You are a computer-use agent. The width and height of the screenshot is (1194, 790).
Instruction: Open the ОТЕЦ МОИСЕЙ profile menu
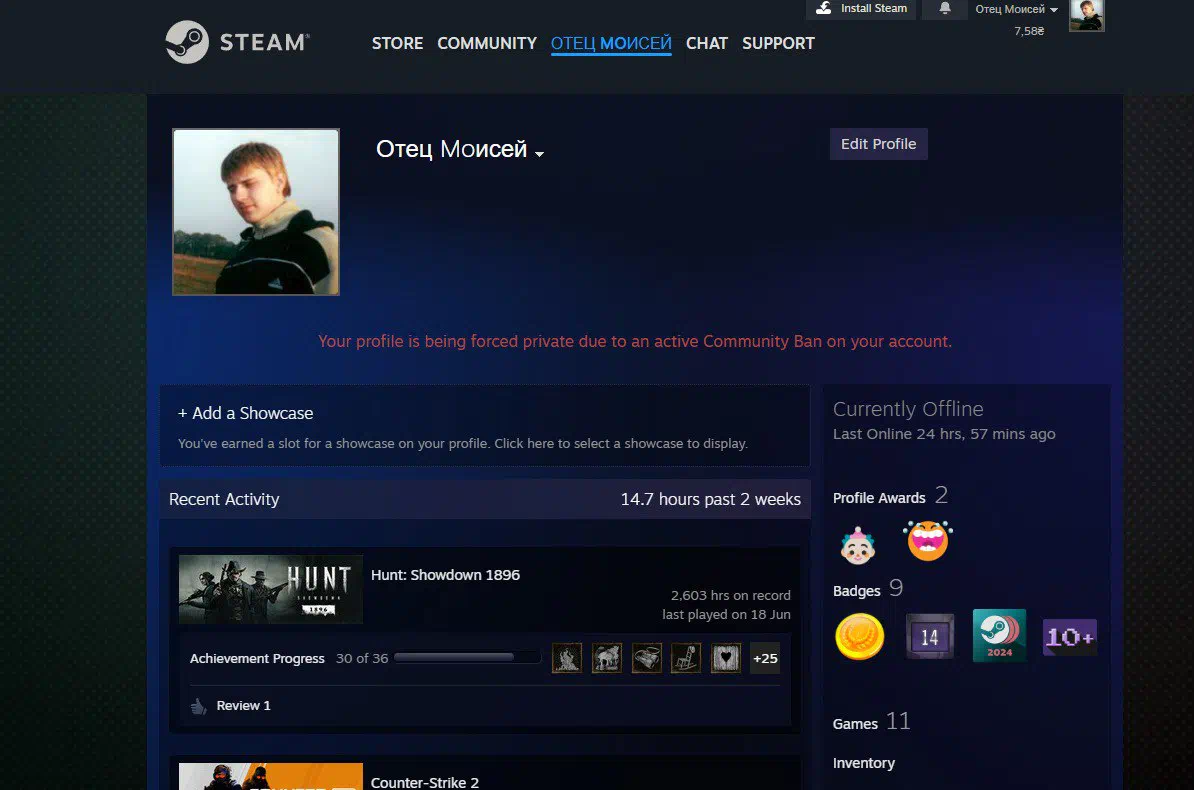(x=611, y=43)
